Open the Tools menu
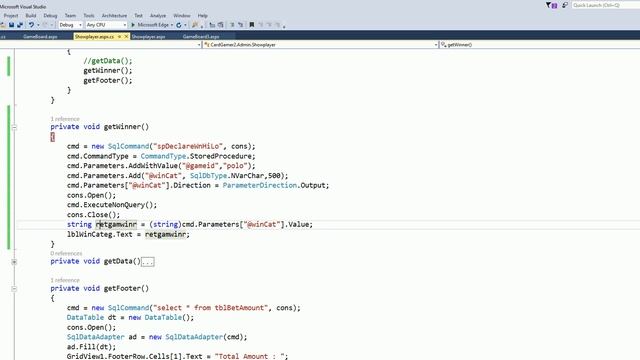 coord(89,16)
